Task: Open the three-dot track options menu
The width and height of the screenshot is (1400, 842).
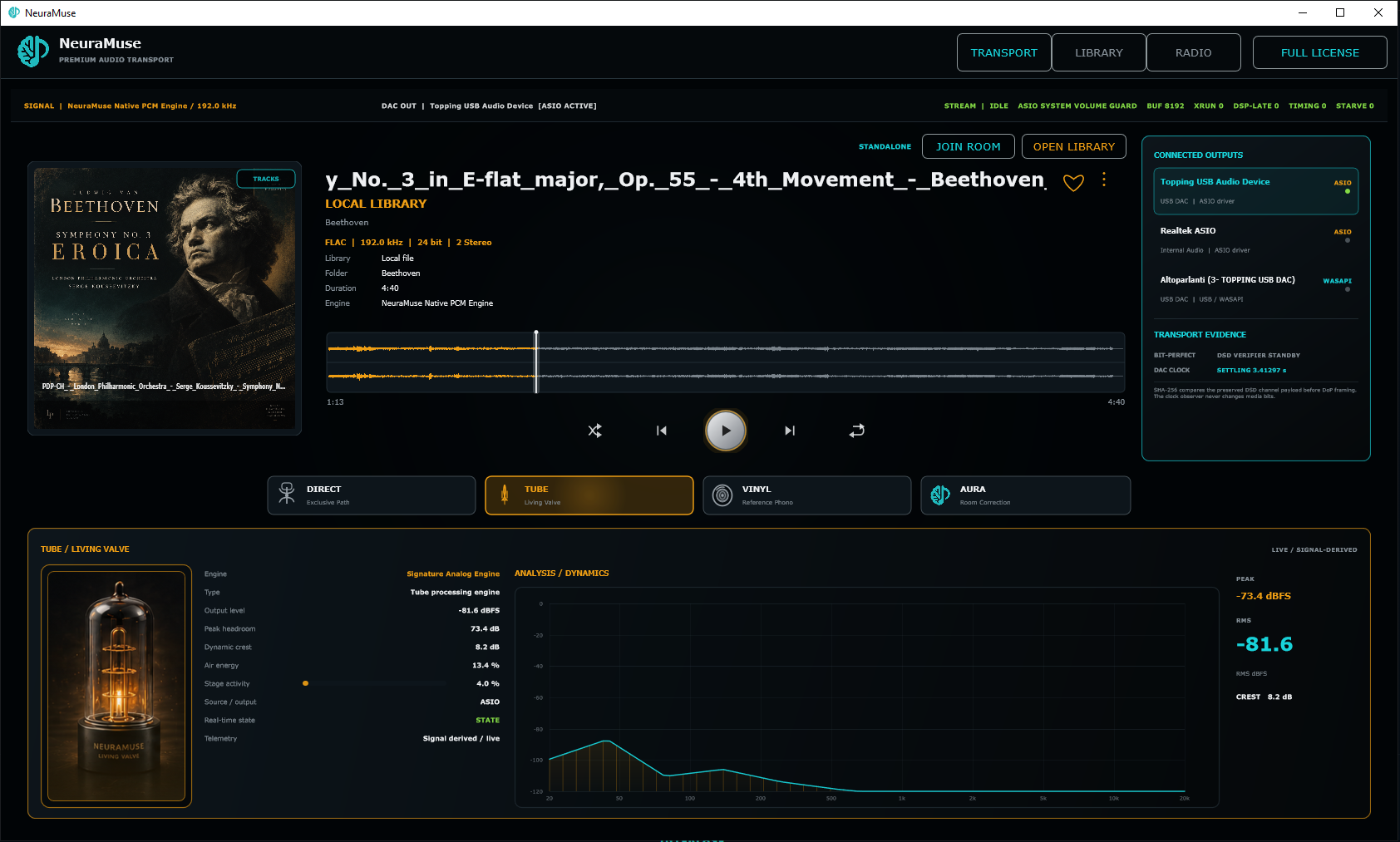Action: coord(1104,180)
